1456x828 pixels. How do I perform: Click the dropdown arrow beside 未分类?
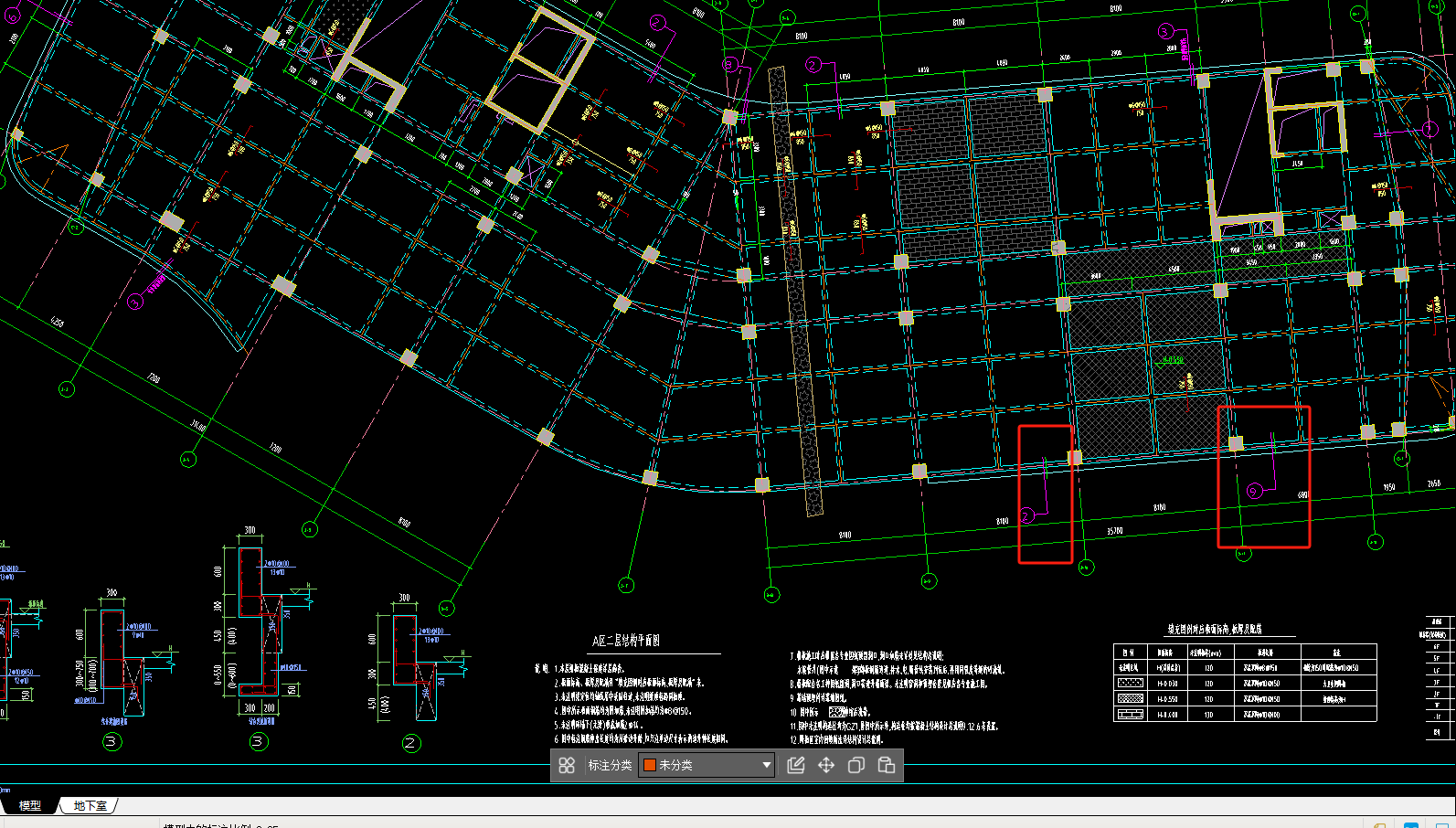click(766, 765)
